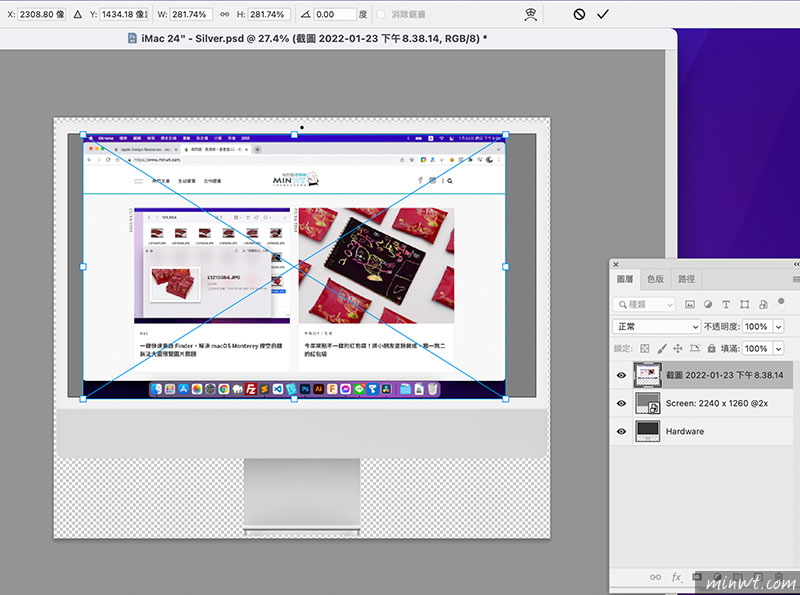
Task: Open the blend mode 正常 dropdown
Action: point(657,326)
